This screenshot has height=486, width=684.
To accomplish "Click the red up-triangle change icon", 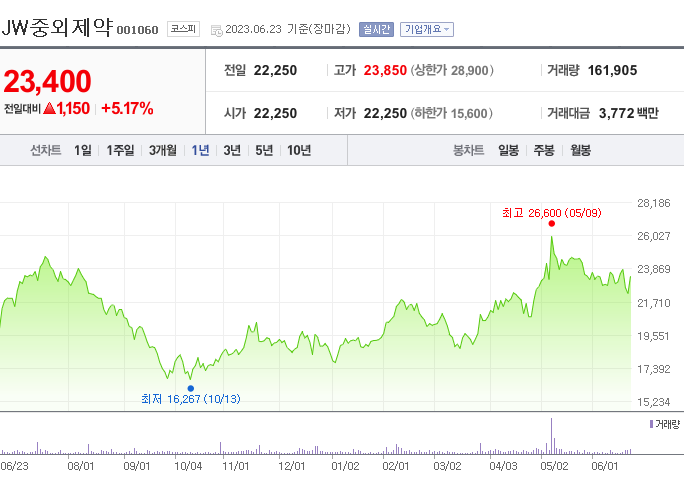I will [49, 108].
